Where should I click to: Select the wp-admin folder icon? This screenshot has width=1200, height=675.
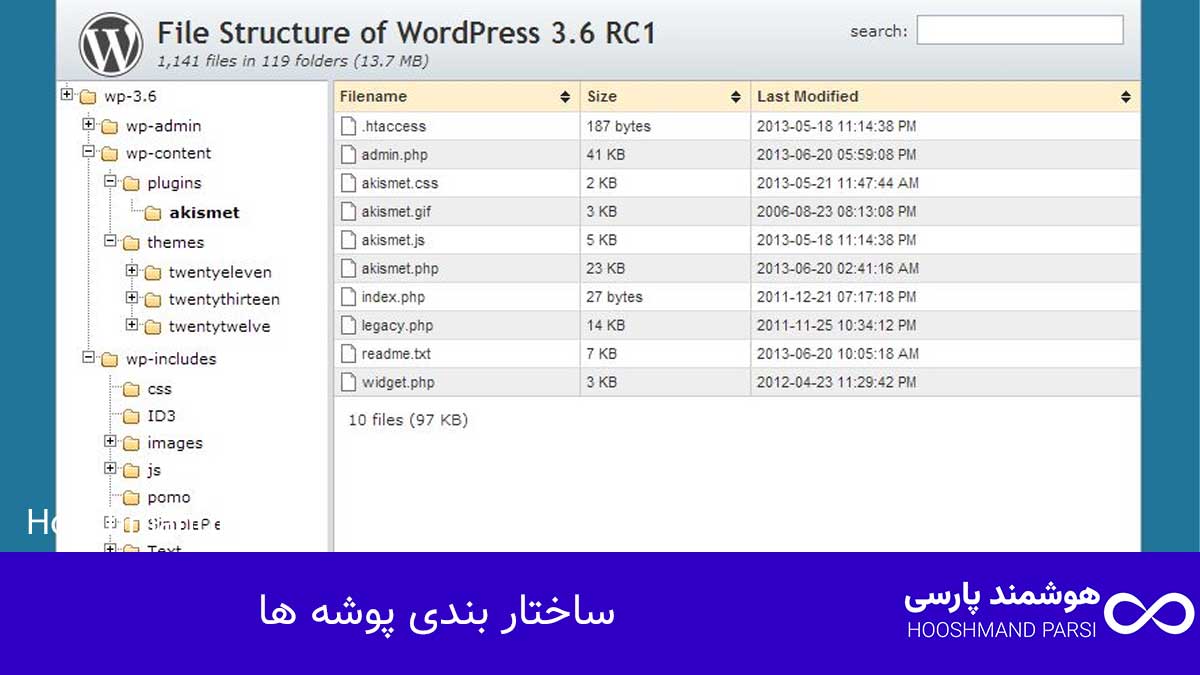pyautogui.click(x=109, y=127)
